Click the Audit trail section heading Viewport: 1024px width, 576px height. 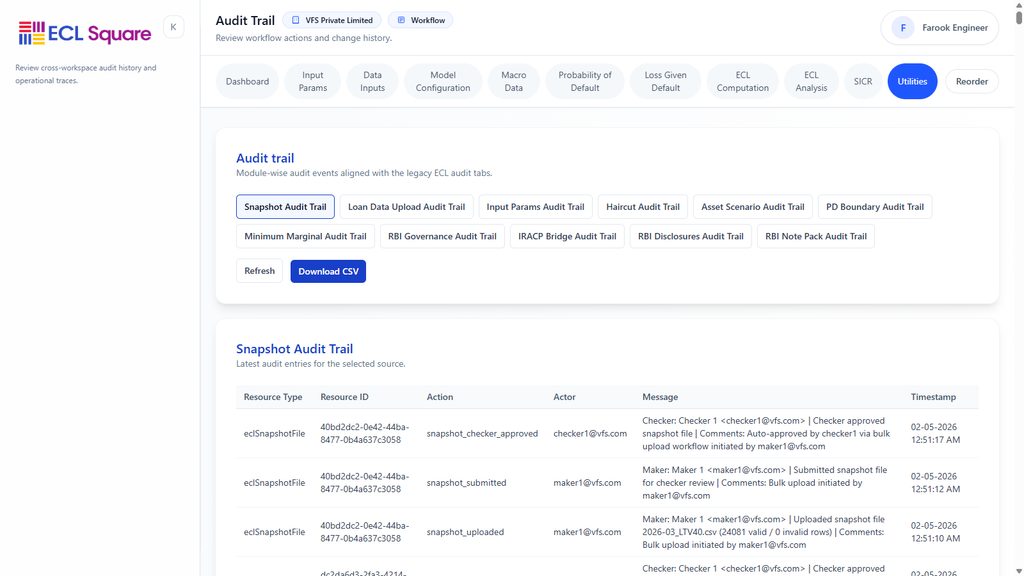pyautogui.click(x=265, y=158)
